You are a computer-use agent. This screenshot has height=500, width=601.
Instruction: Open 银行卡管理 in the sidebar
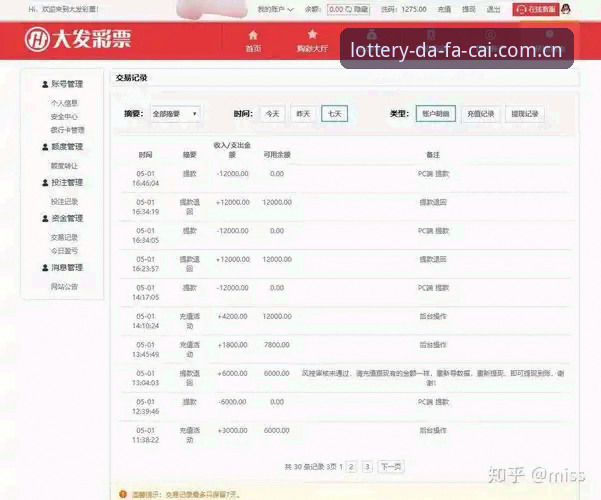pyautogui.click(x=67, y=130)
